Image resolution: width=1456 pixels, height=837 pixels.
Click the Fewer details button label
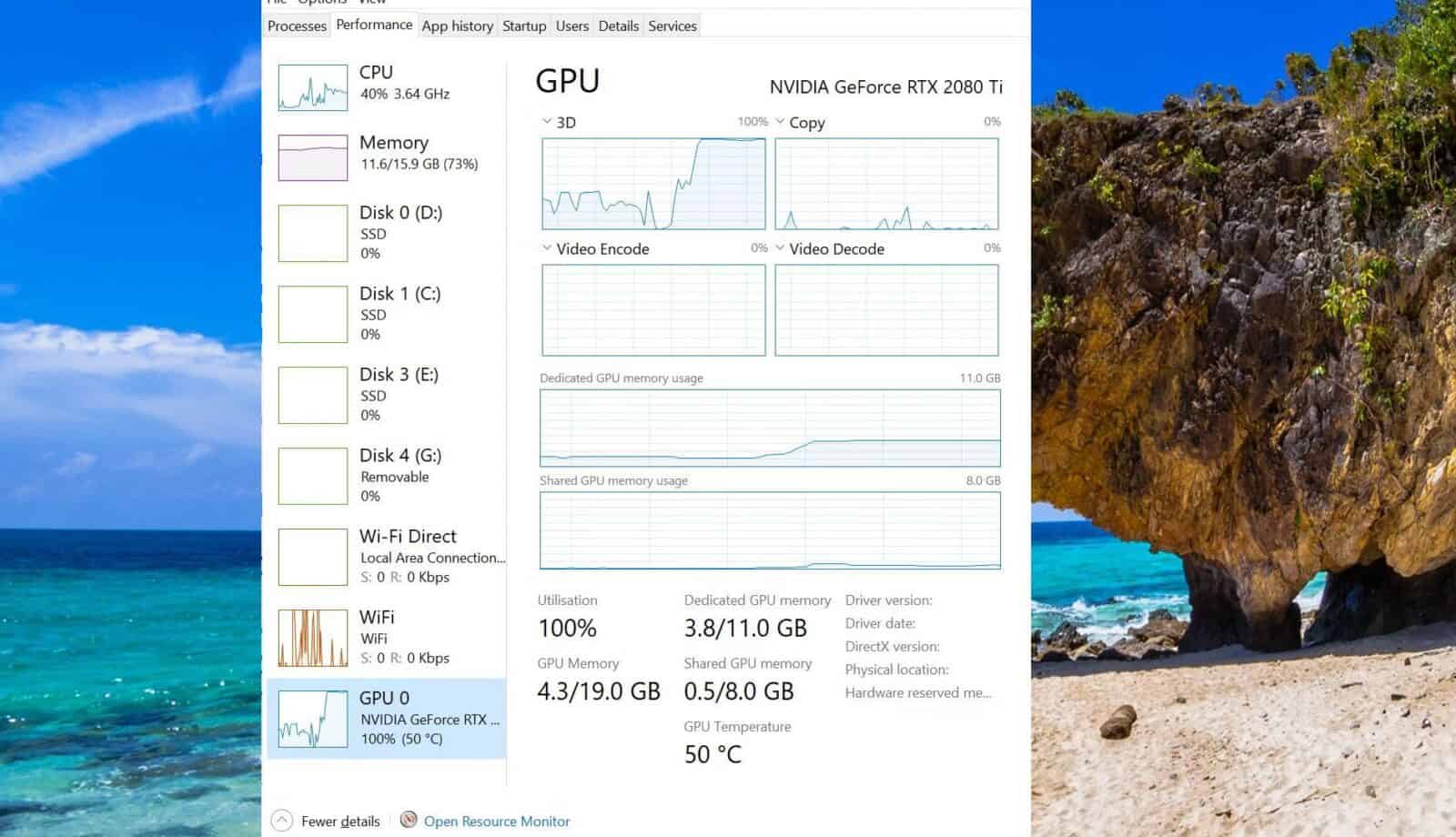click(340, 822)
